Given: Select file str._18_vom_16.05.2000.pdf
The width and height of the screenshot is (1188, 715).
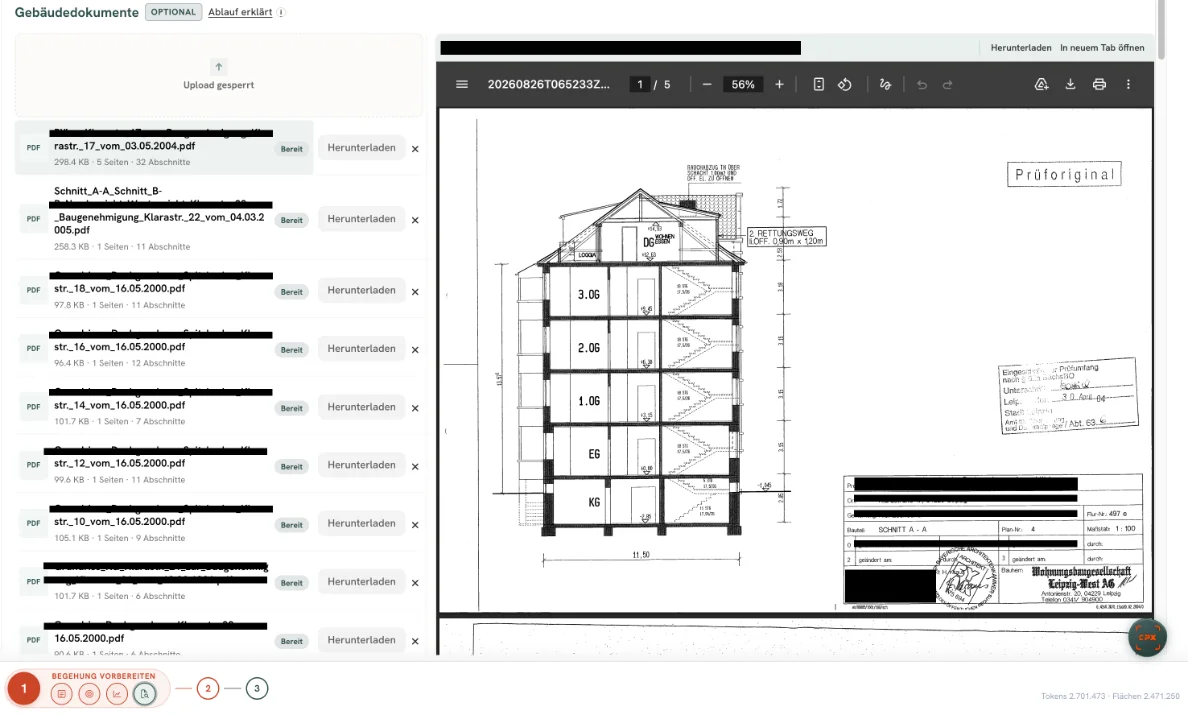Looking at the screenshot, I should [x=164, y=290].
